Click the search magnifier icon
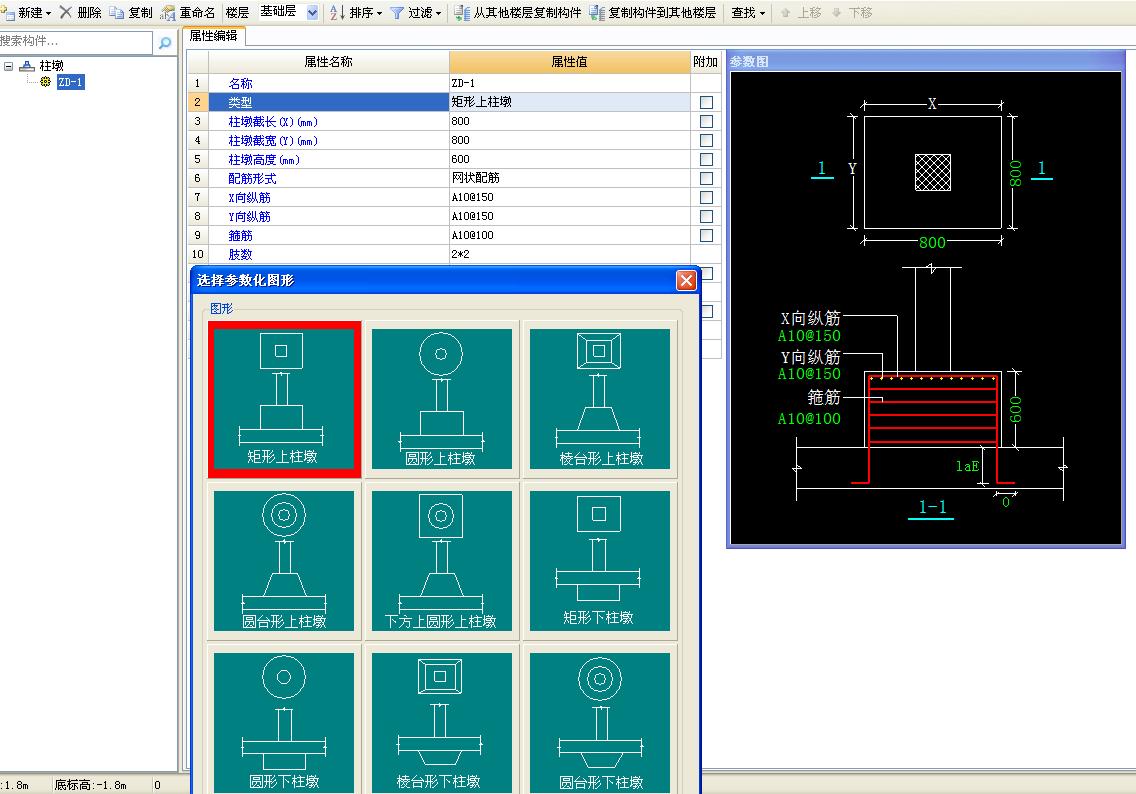Image resolution: width=1136 pixels, height=794 pixels. (165, 43)
